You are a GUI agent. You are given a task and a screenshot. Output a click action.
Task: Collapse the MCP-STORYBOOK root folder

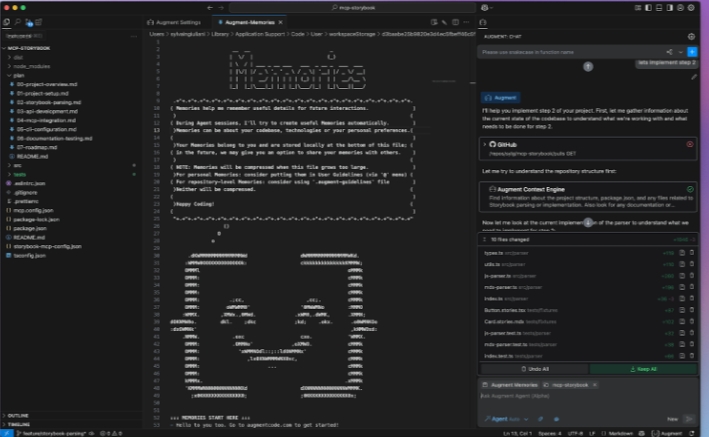[27, 48]
